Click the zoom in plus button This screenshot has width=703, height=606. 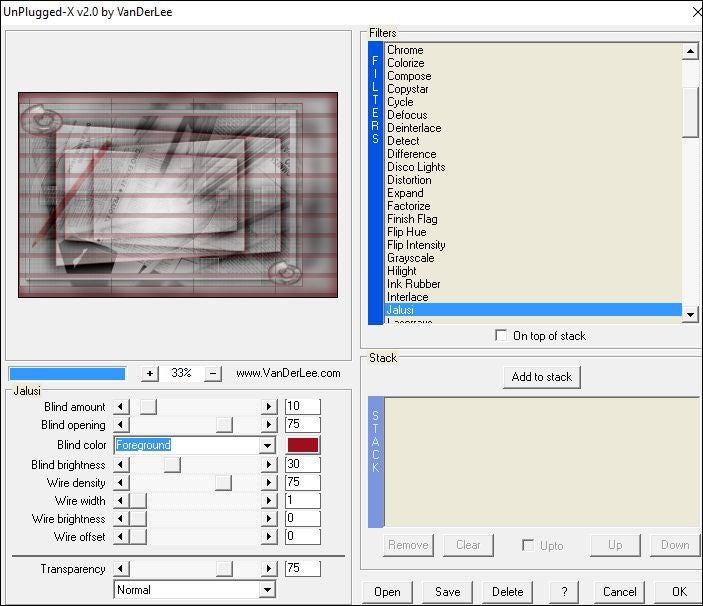(150, 373)
